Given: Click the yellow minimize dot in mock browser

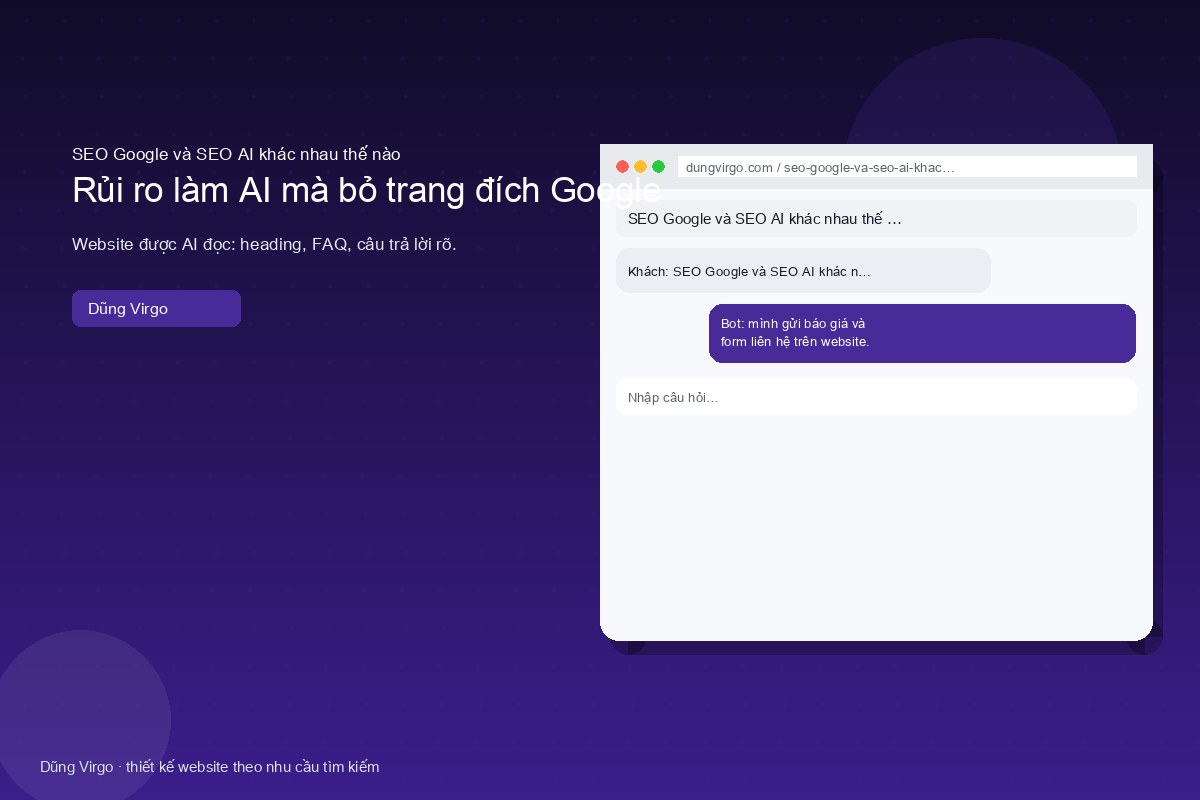Looking at the screenshot, I should tap(640, 167).
